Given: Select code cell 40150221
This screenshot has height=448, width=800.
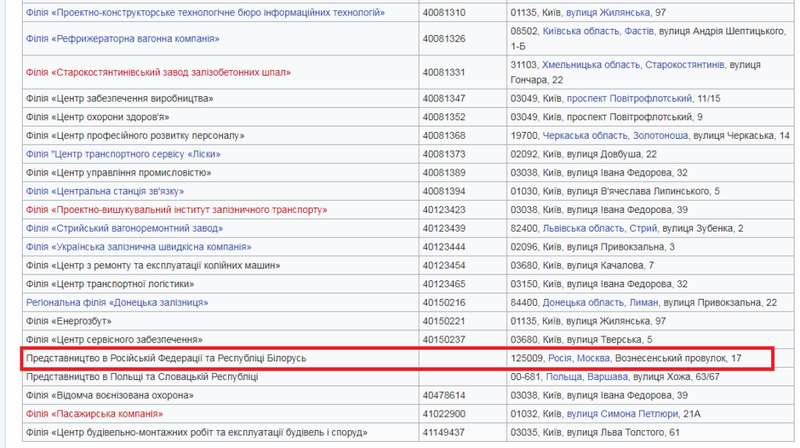Looking at the screenshot, I should click(444, 320).
